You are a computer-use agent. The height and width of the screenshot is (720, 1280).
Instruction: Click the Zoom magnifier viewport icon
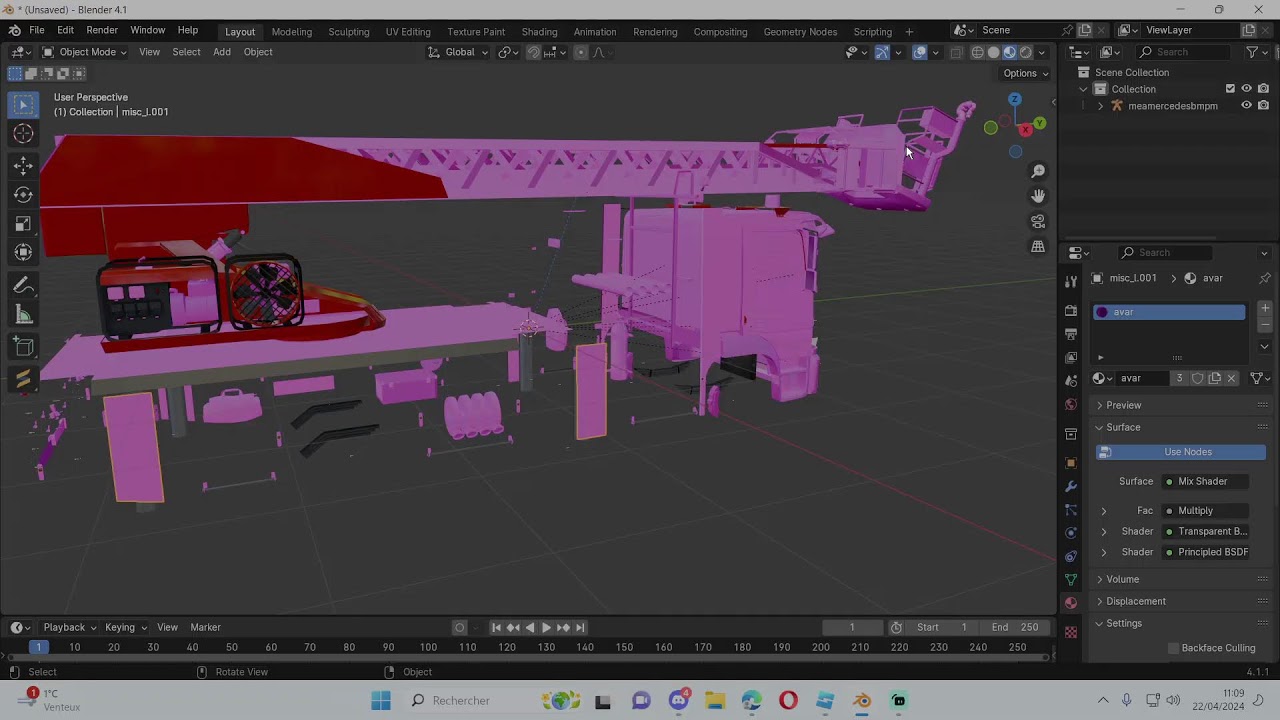tap(1038, 172)
